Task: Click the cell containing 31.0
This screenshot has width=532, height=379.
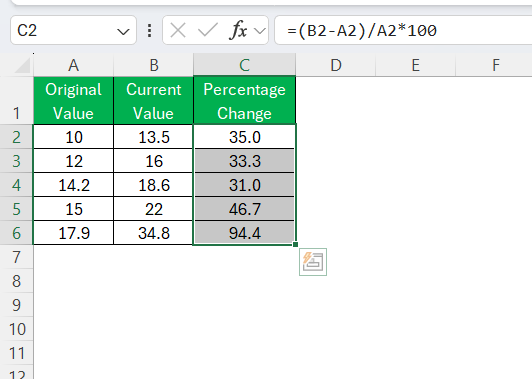Action: pyautogui.click(x=244, y=185)
